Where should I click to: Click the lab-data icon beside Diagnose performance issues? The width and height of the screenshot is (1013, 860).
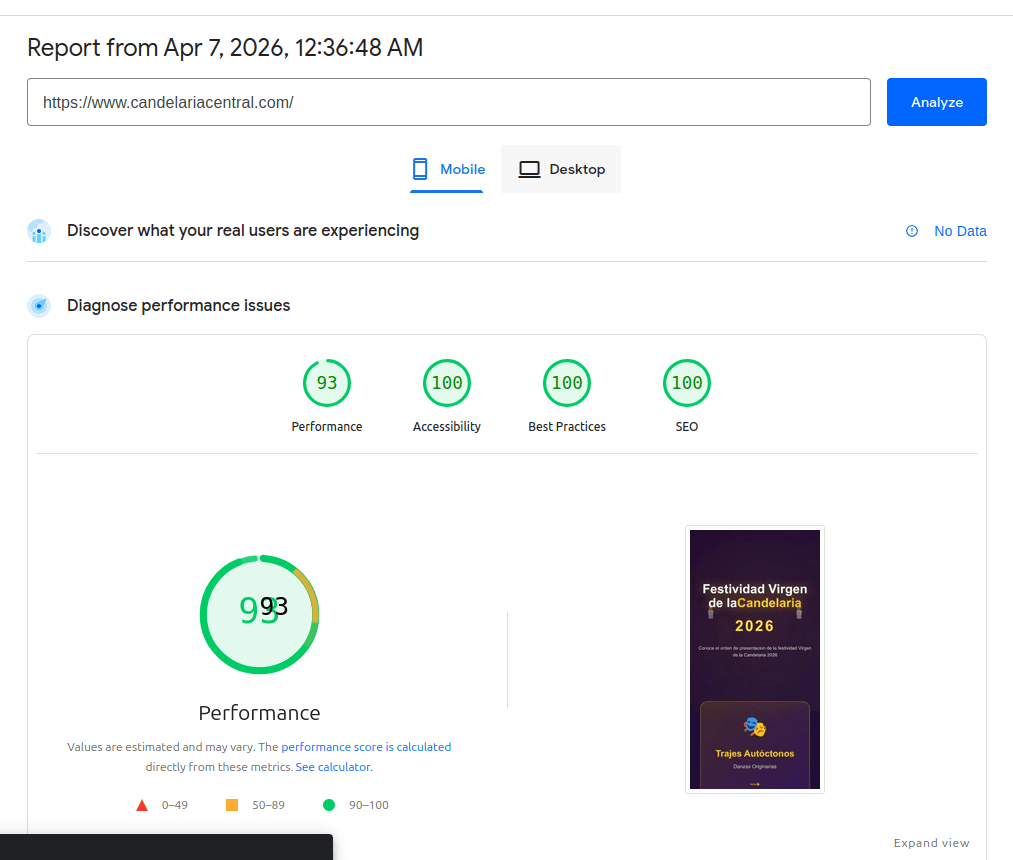click(39, 305)
